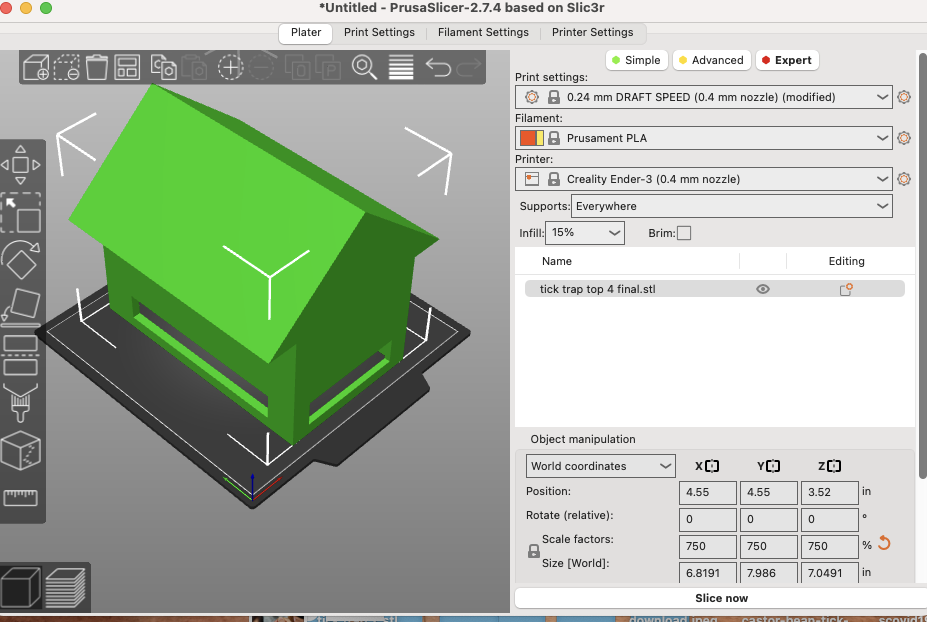Click the Size Z input field

(x=829, y=572)
